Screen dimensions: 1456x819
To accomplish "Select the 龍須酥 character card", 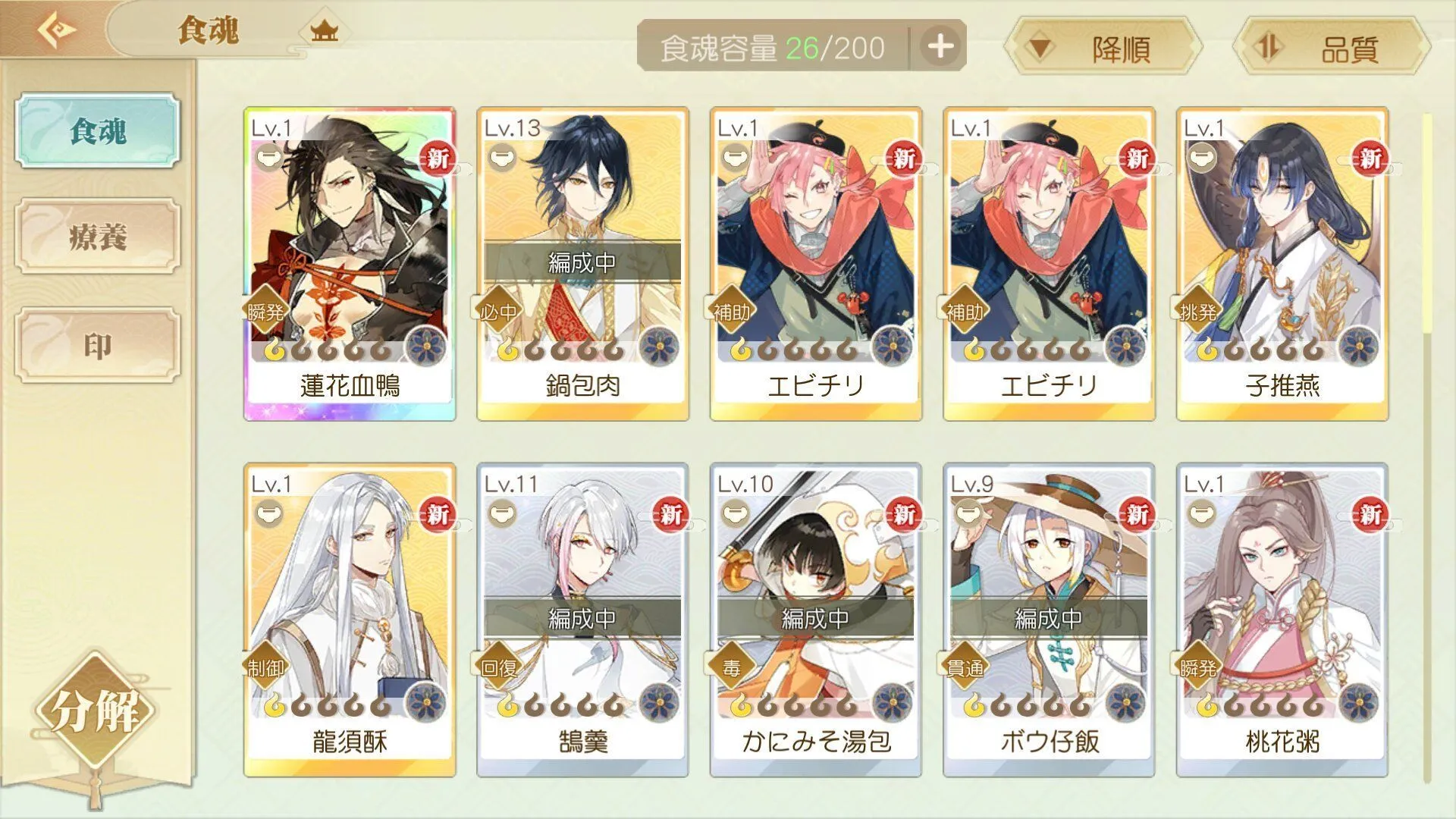I will tap(350, 620).
